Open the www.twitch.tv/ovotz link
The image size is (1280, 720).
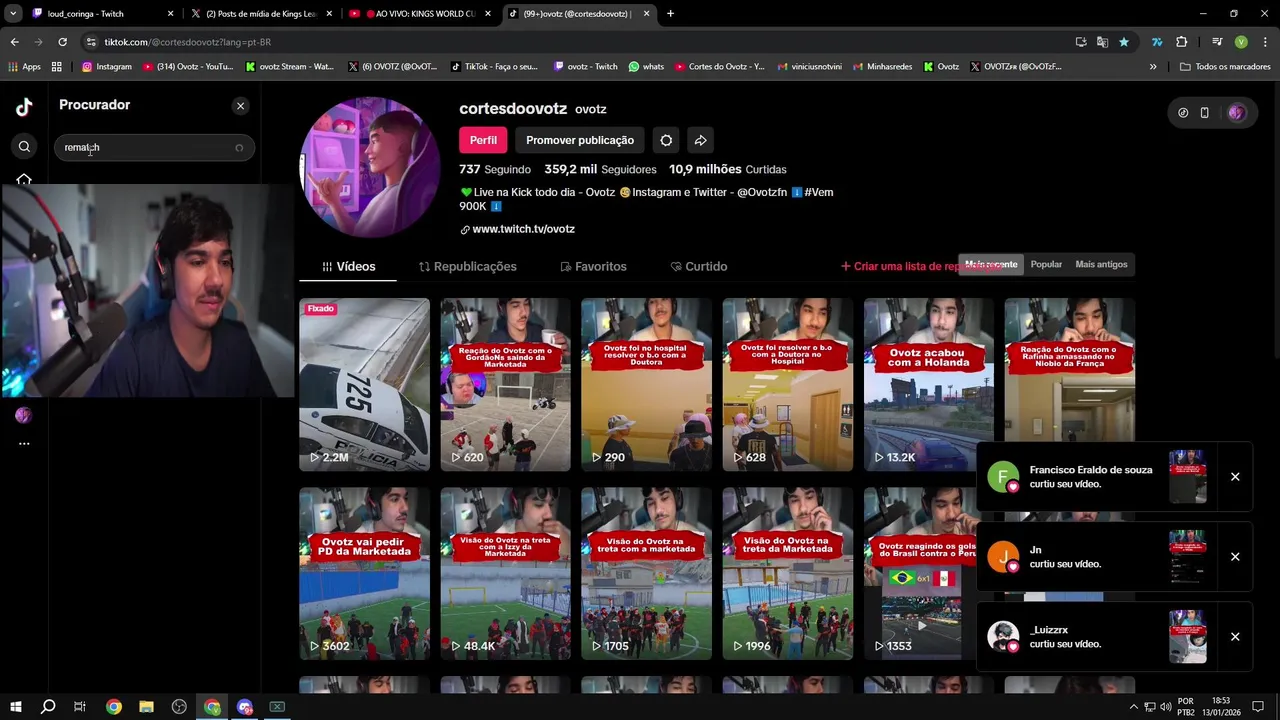(523, 229)
